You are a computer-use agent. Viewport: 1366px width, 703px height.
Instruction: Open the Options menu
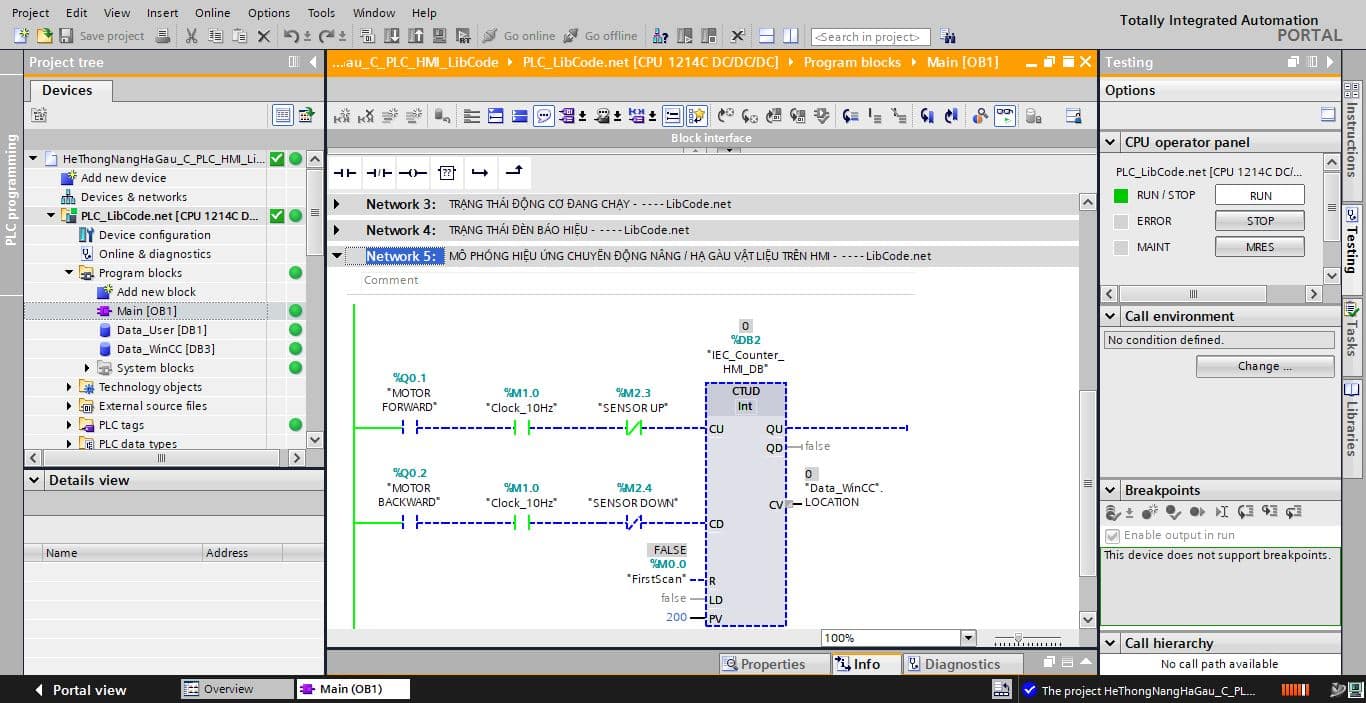(269, 13)
